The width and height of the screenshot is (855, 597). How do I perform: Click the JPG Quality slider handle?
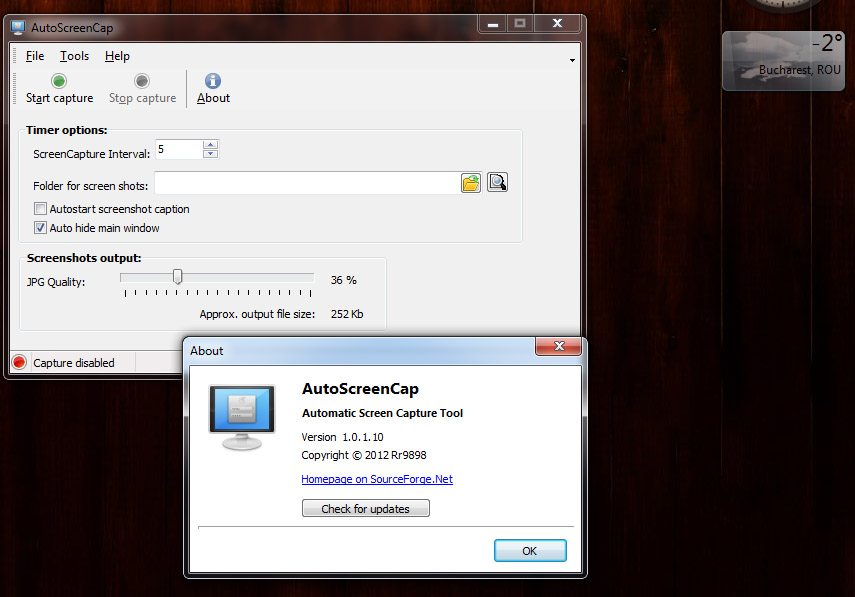tap(177, 277)
